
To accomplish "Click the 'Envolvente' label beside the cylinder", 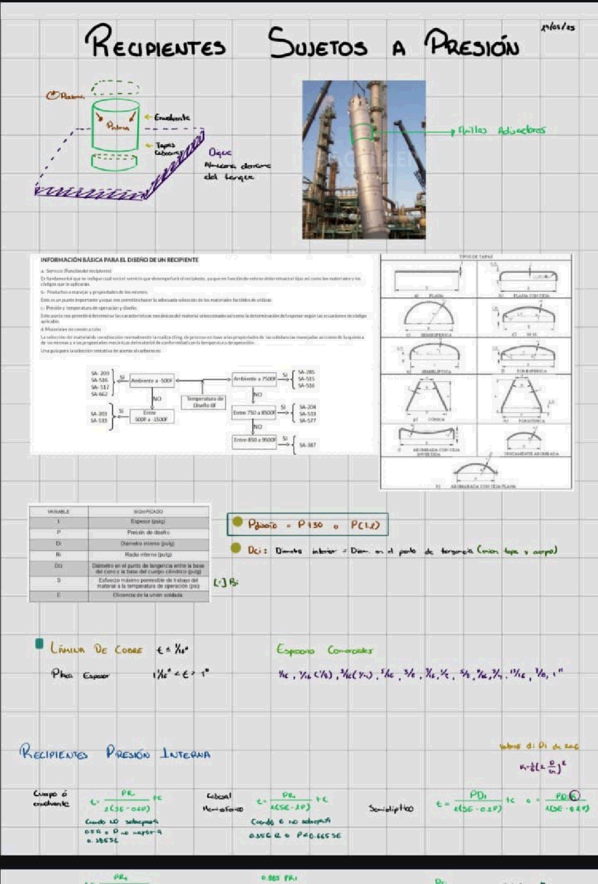I will [x=172, y=117].
